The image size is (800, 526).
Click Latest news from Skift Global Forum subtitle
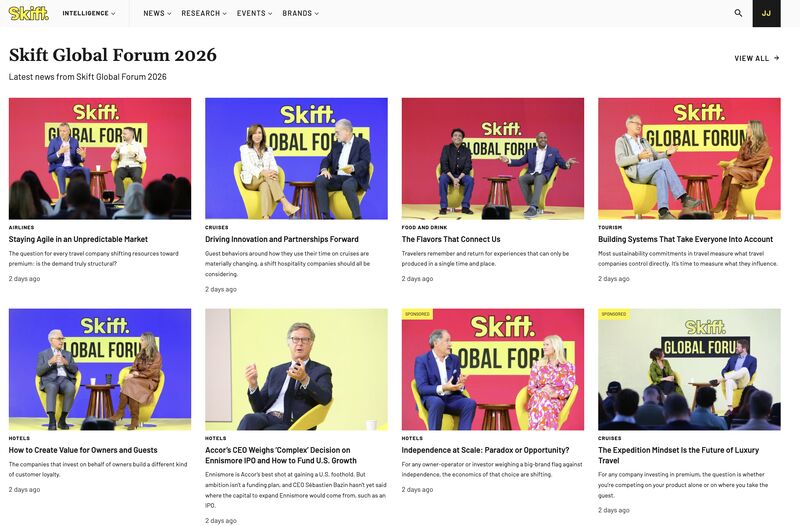[88, 77]
